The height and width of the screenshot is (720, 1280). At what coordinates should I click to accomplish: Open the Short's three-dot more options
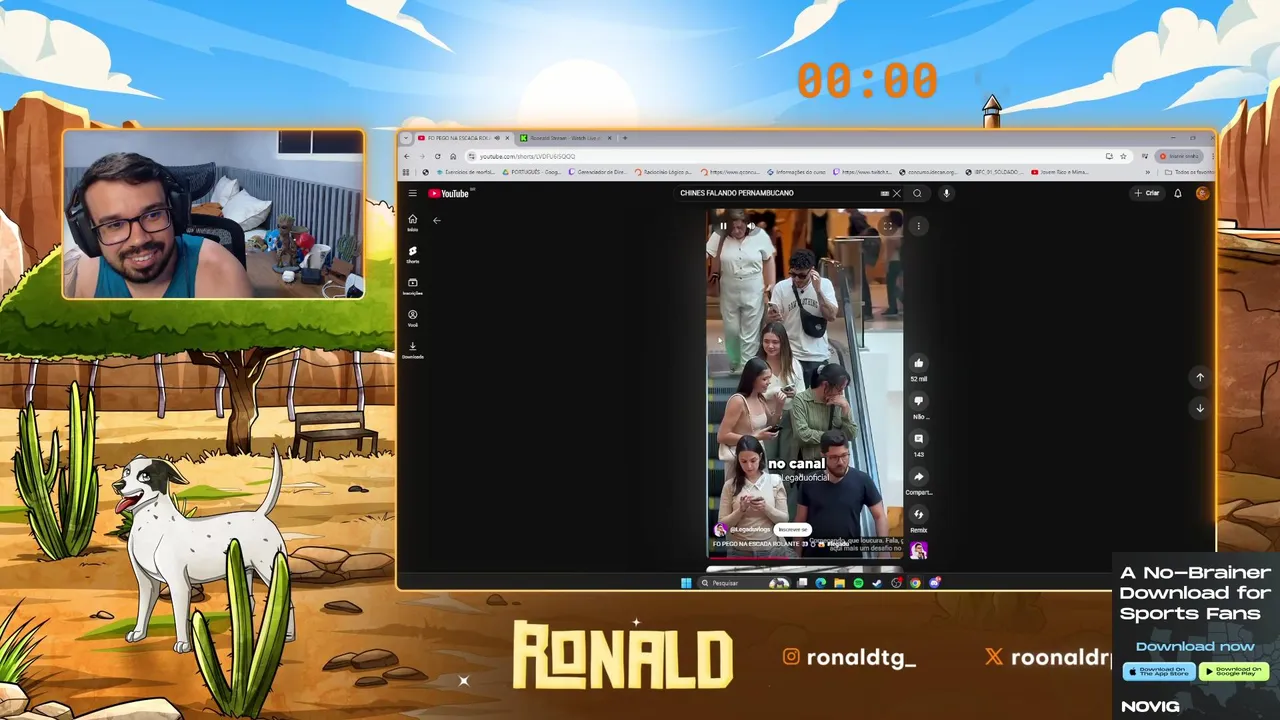pos(918,226)
